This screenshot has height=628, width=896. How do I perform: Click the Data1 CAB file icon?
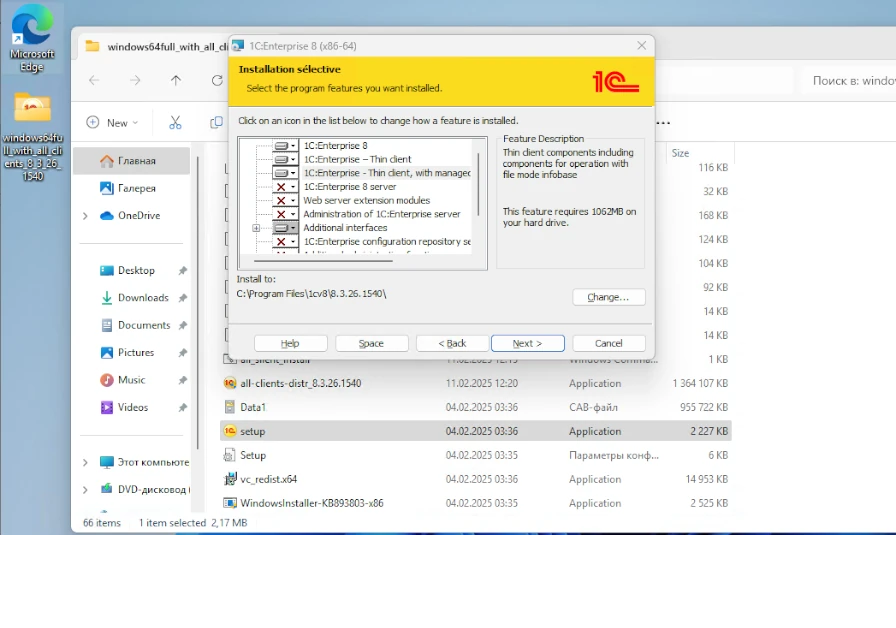pos(230,407)
